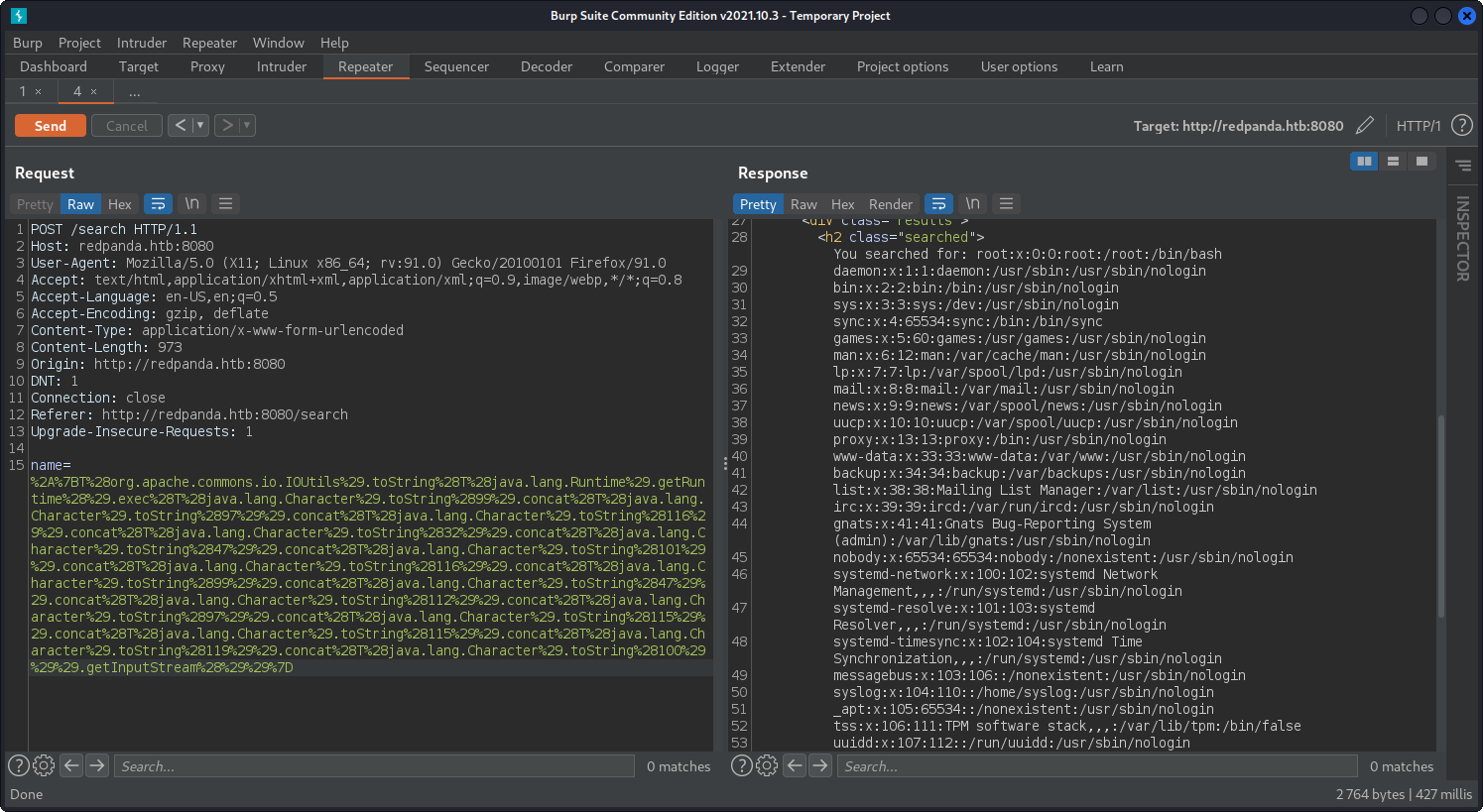Click the Cancel button
Viewport: 1483px width, 812px height.
[127, 126]
